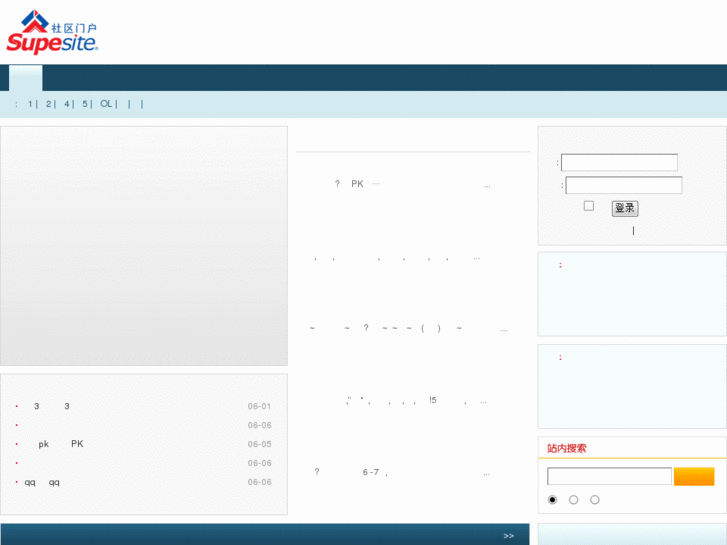
Task: Click the username field in the login box
Action: pos(619,162)
